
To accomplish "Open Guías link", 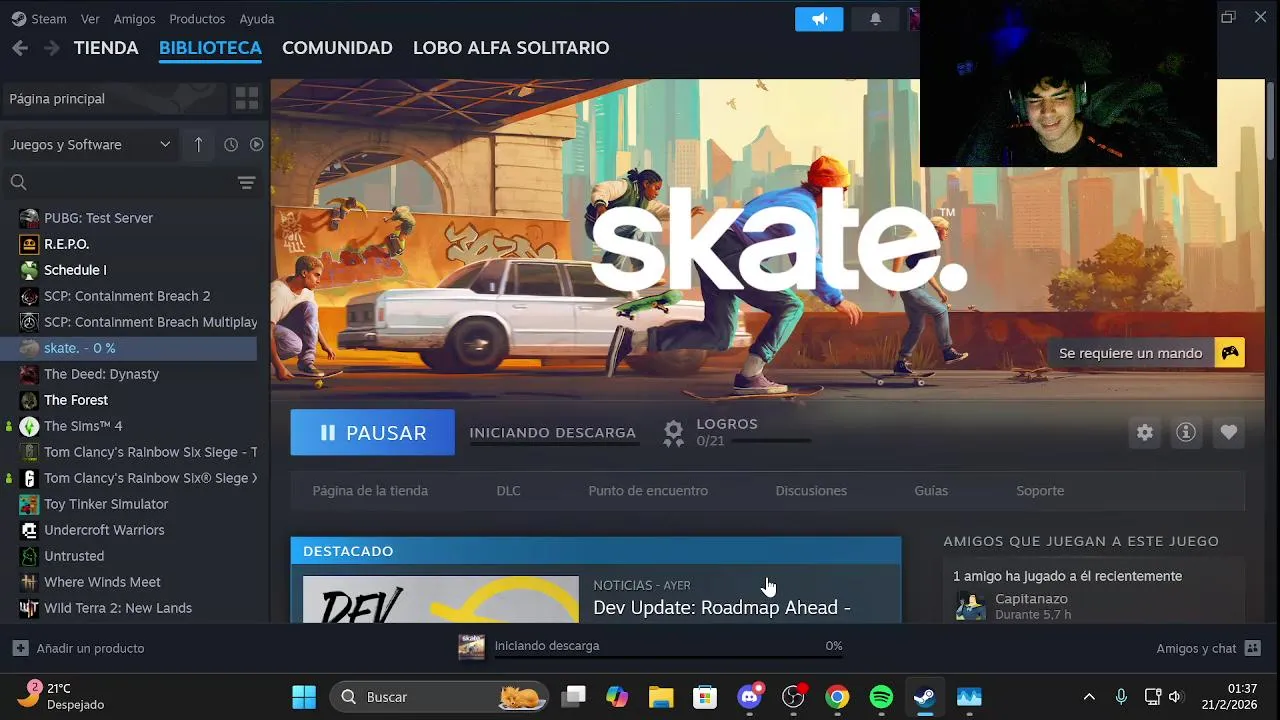I will coord(931,491).
